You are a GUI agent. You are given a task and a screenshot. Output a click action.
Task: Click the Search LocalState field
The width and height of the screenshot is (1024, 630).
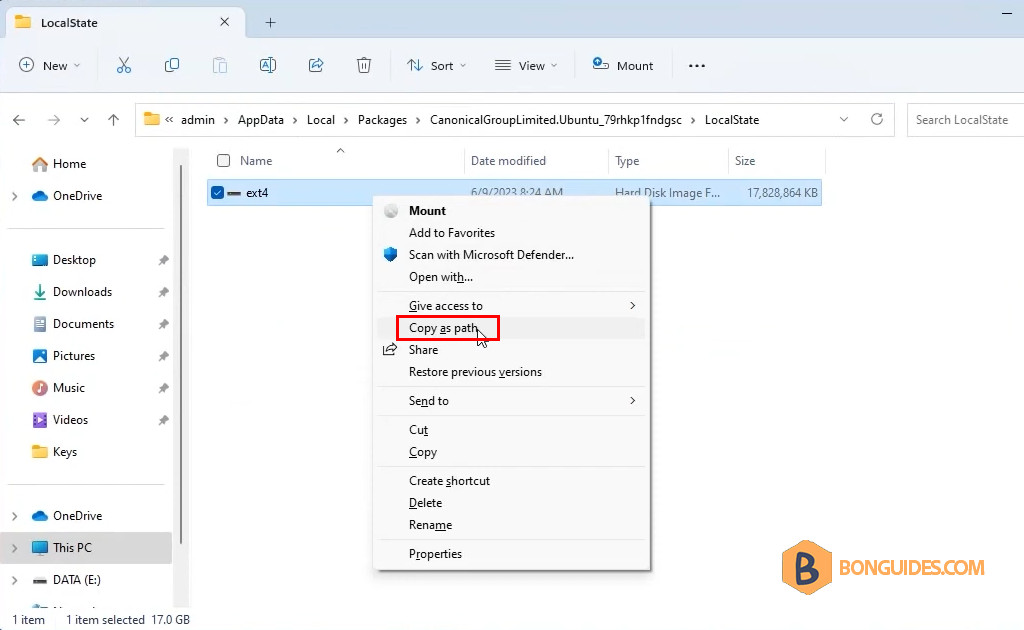pos(965,120)
